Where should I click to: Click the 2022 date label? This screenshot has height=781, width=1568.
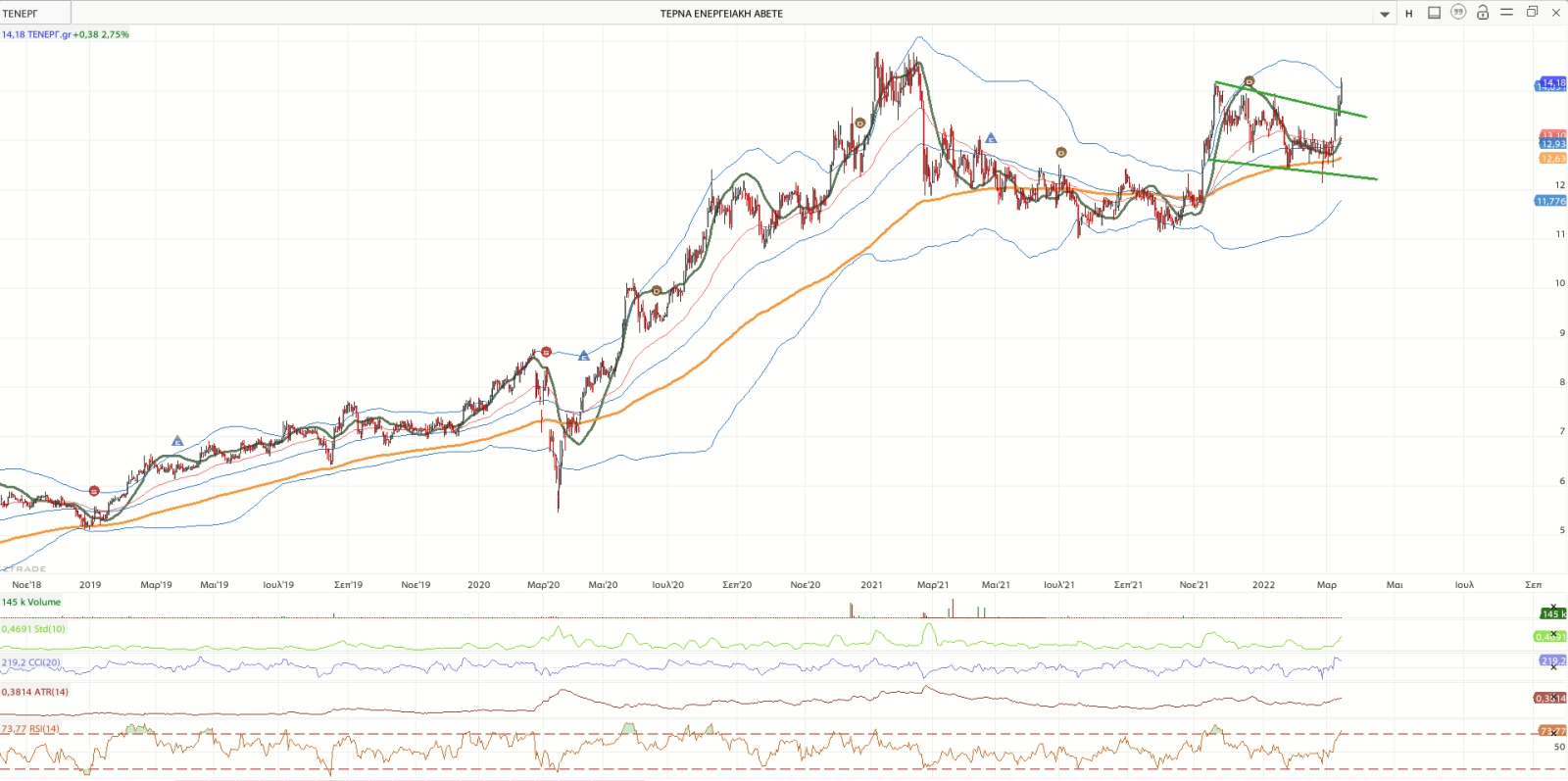tap(1263, 585)
